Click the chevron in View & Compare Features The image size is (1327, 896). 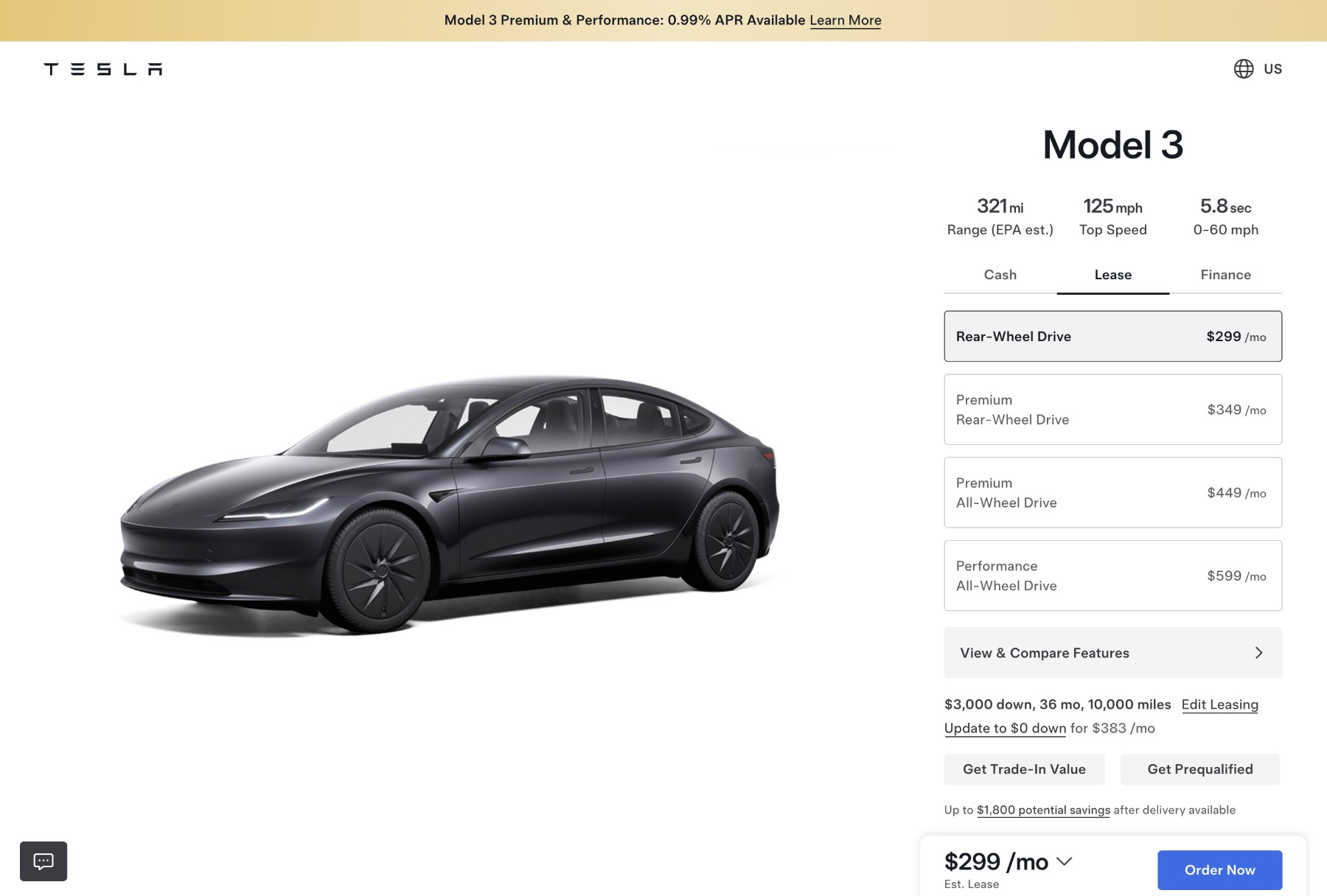click(x=1258, y=653)
